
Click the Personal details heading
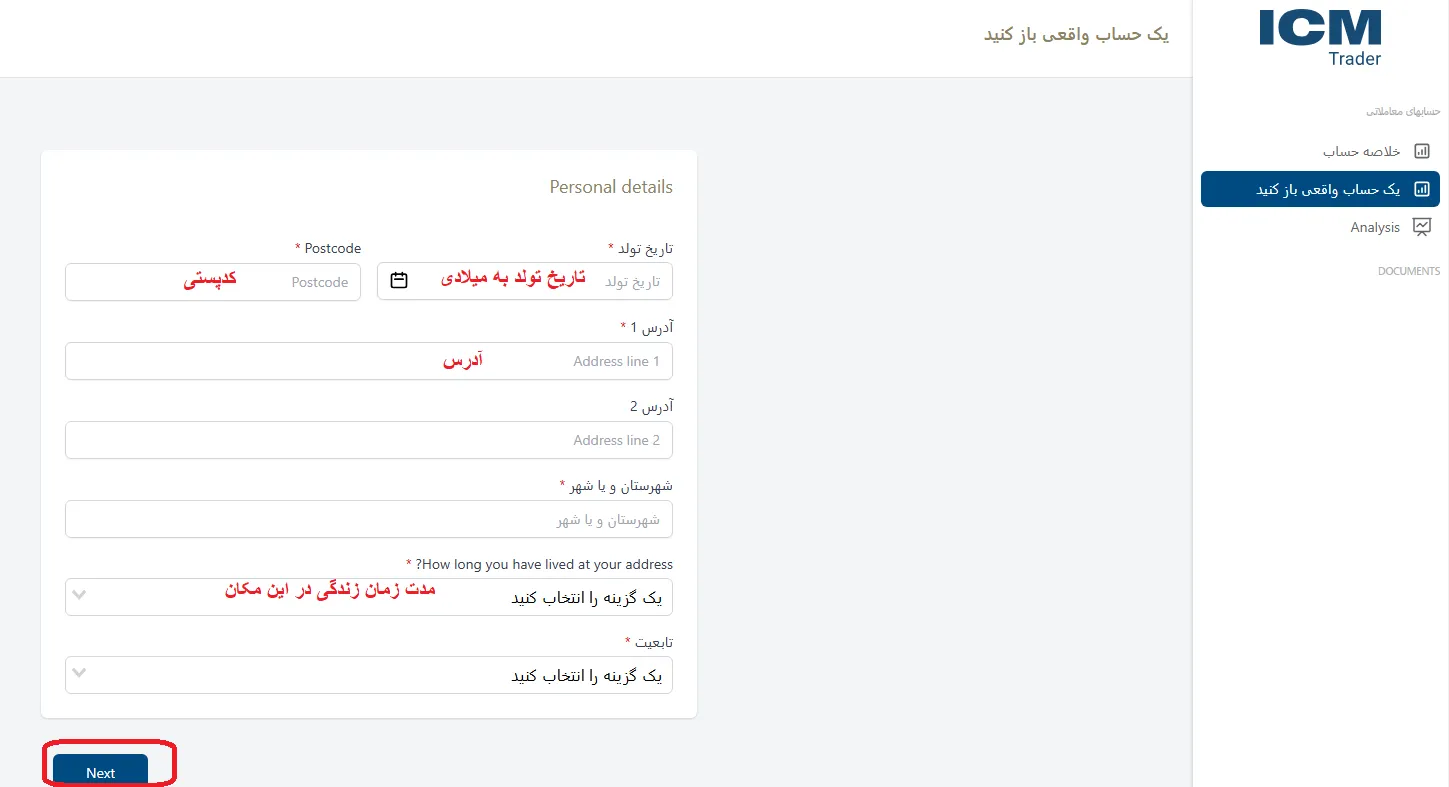point(610,187)
